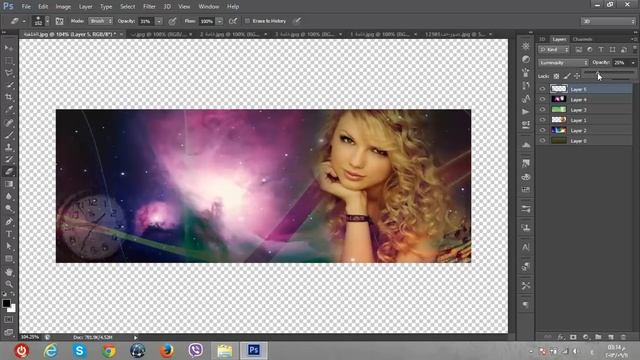The width and height of the screenshot is (640, 360).
Task: Click the background color swatch
Action: pyautogui.click(x=12, y=309)
